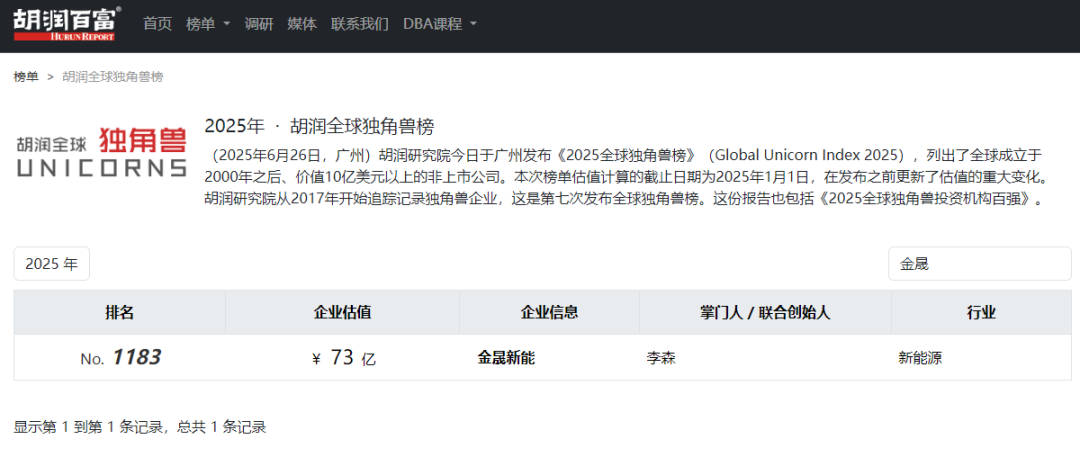This screenshot has height=475, width=1080.
Task: Expand the 榜单 dropdown menu
Action: click(x=208, y=24)
